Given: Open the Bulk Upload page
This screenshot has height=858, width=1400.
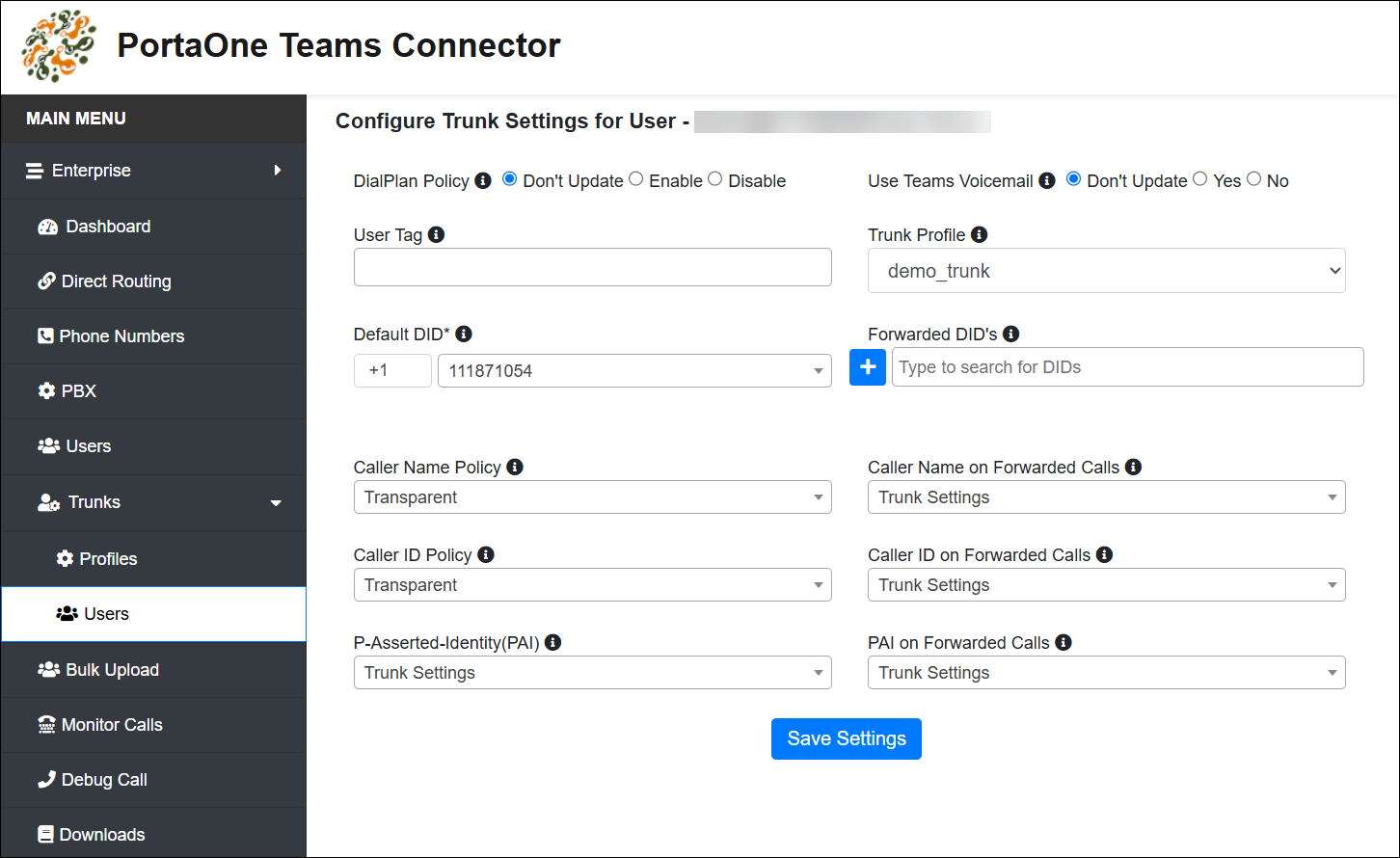Looking at the screenshot, I should pyautogui.click(x=154, y=670).
